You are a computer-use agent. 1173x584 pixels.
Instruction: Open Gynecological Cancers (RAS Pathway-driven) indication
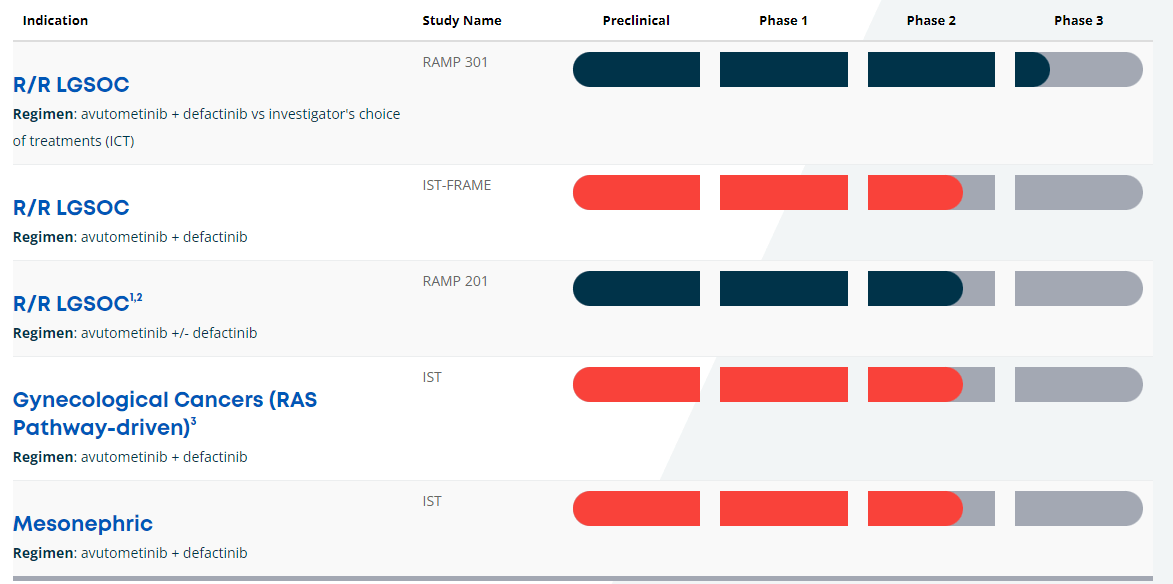pyautogui.click(x=165, y=413)
